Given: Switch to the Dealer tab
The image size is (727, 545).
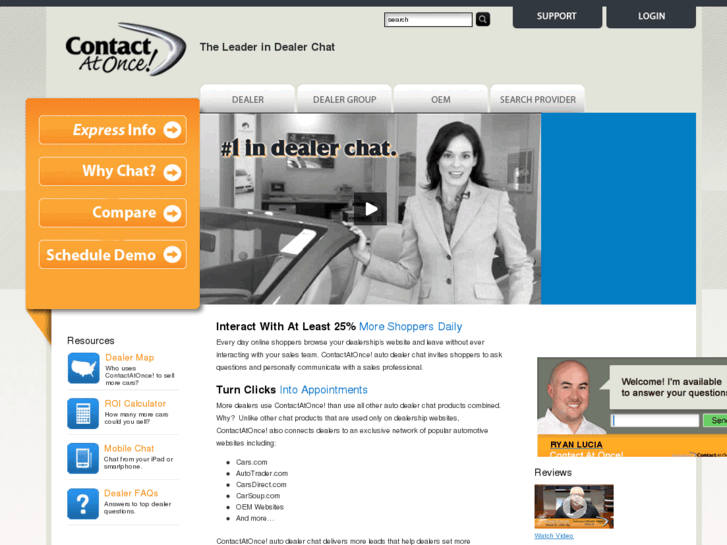Looking at the screenshot, I should pos(248,99).
